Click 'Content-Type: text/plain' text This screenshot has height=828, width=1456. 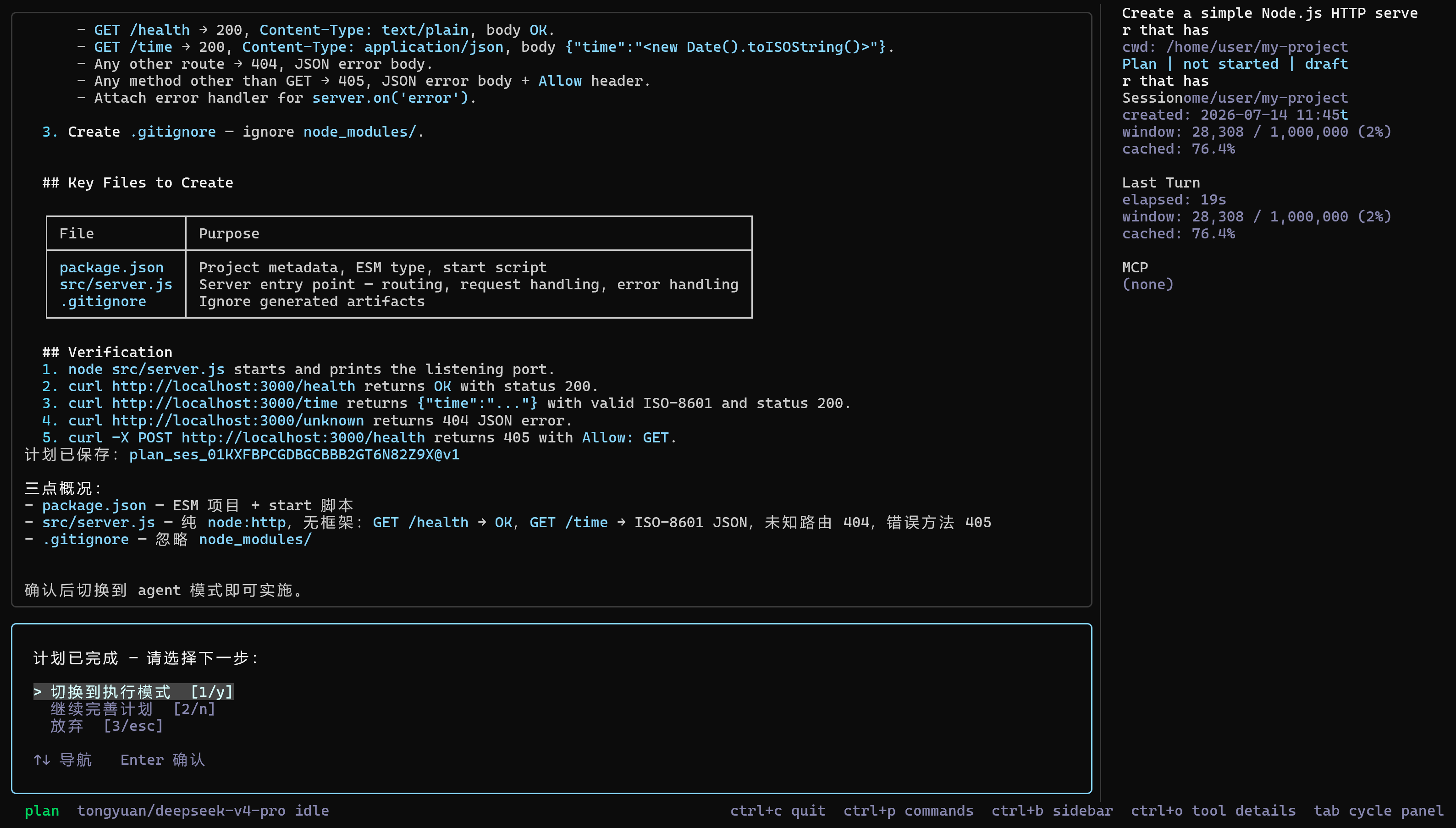pos(364,29)
